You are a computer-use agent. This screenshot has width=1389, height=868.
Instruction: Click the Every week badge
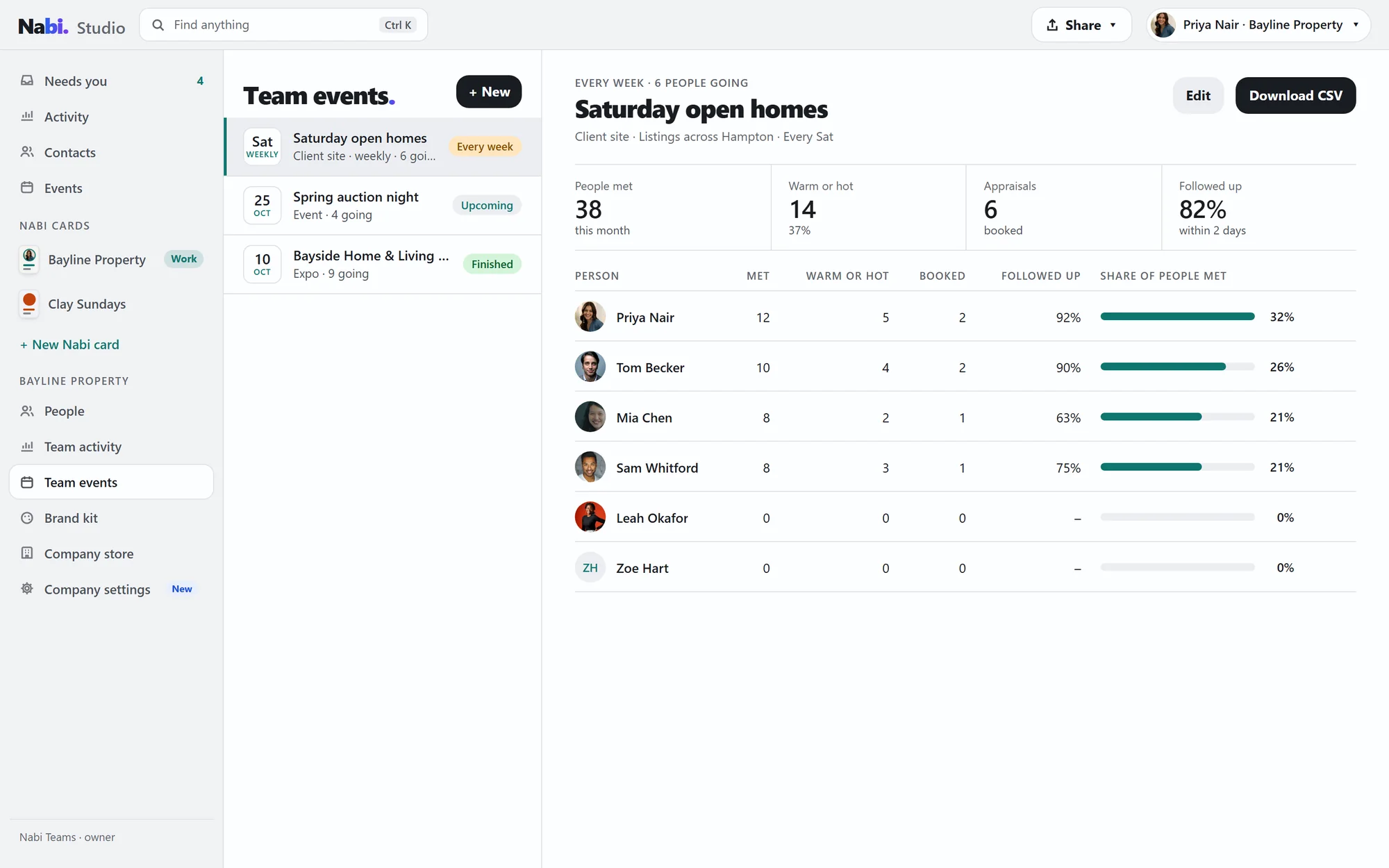point(485,147)
